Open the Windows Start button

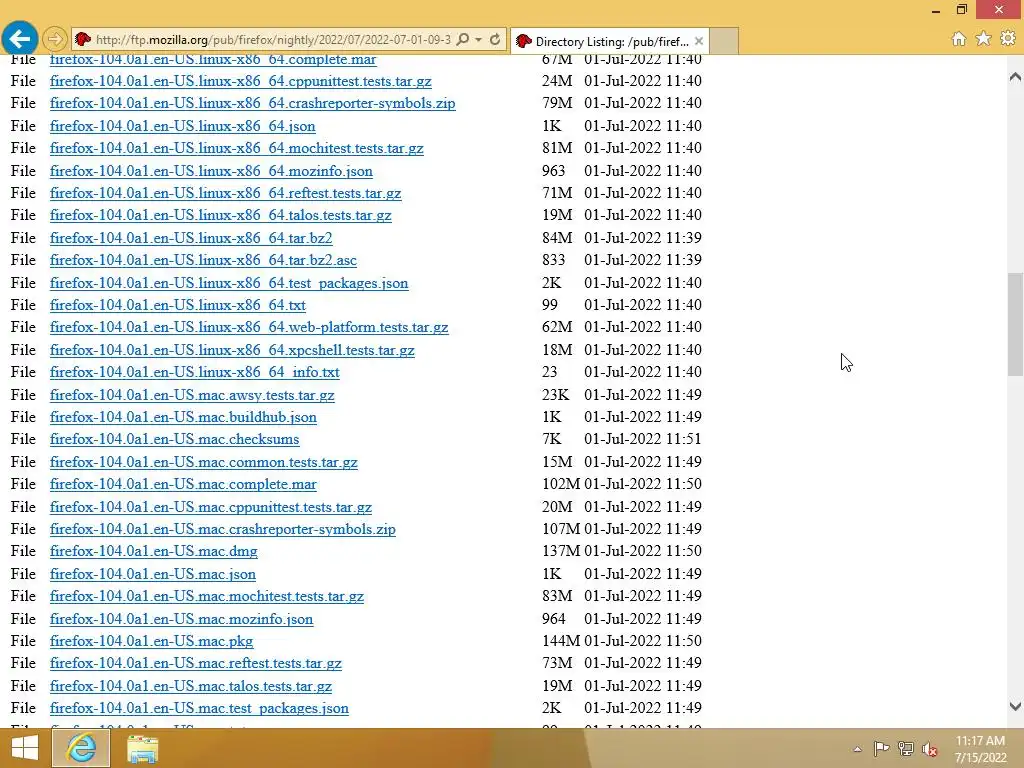point(25,748)
